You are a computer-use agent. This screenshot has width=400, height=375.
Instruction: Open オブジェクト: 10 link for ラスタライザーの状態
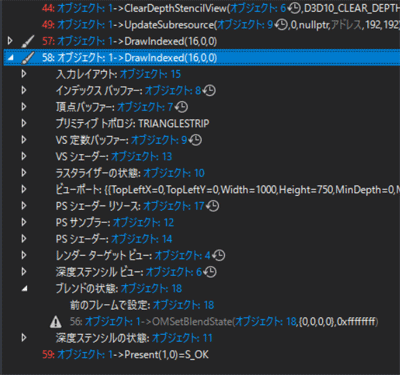point(174,173)
